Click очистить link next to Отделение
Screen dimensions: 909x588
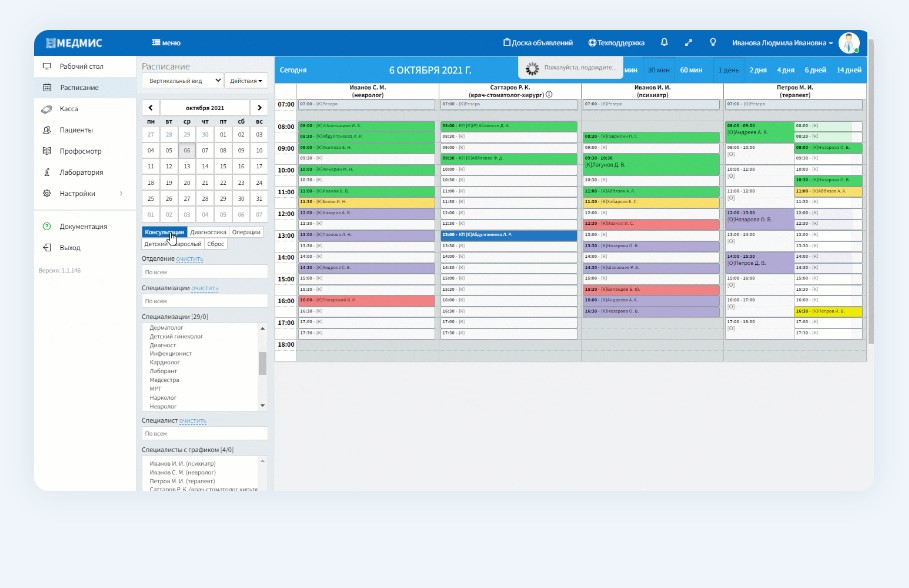point(190,259)
